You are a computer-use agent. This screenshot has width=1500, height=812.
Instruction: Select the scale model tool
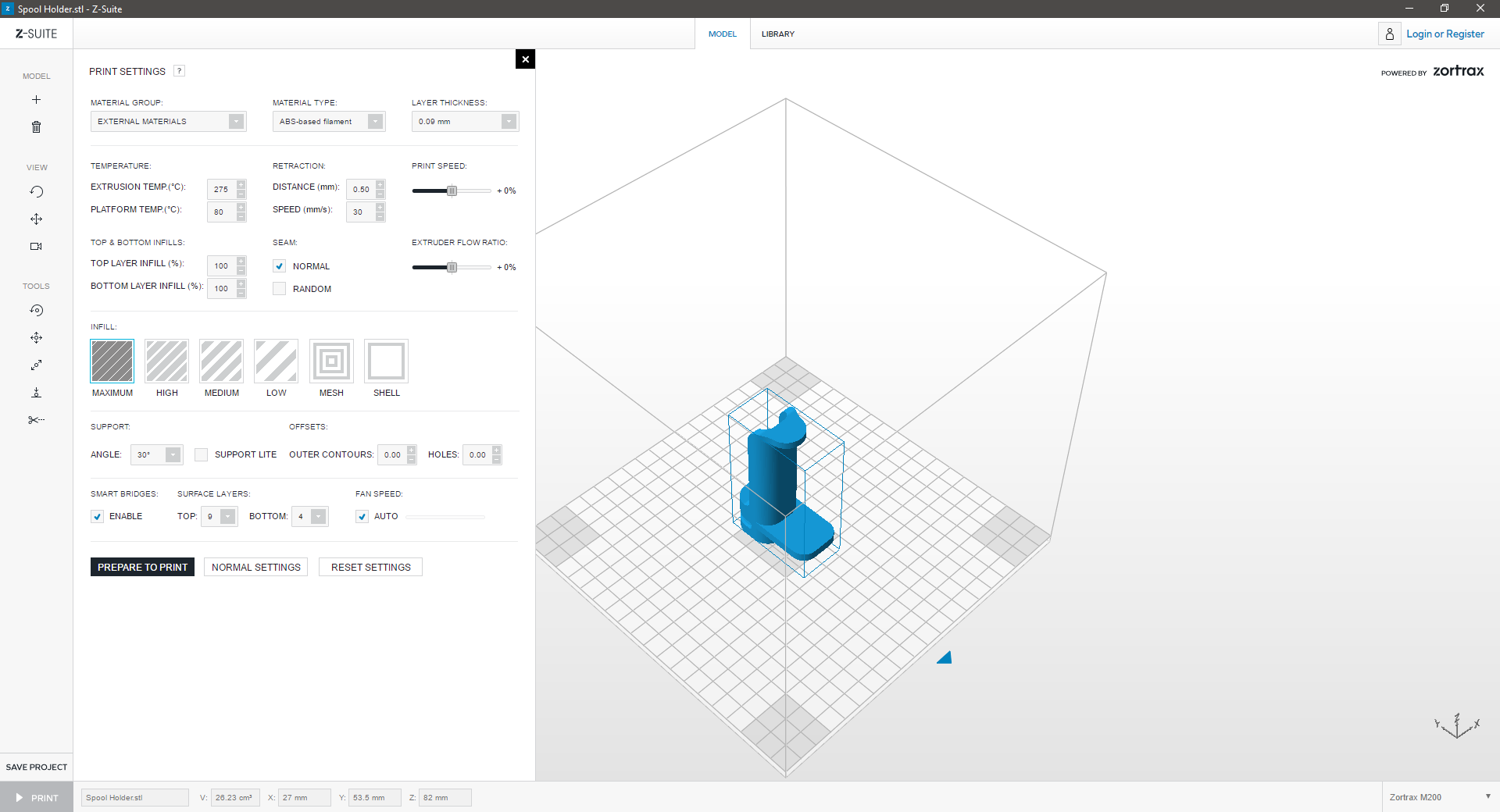tap(36, 365)
